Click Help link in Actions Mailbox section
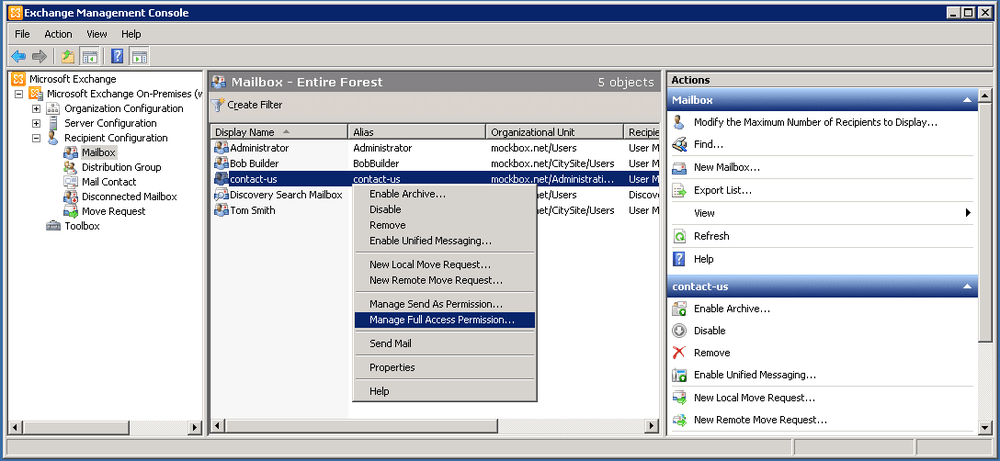This screenshot has height=461, width=1000. click(x=703, y=259)
